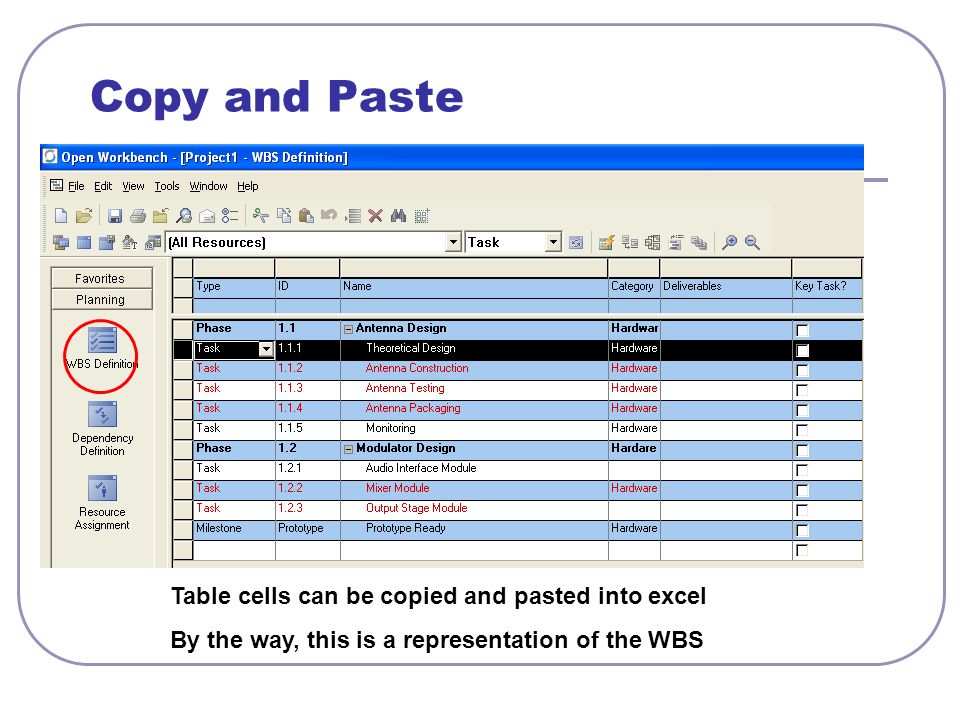The height and width of the screenshot is (720, 960).
Task: Open Type dropdown in row 1.1.1
Action: 266,350
